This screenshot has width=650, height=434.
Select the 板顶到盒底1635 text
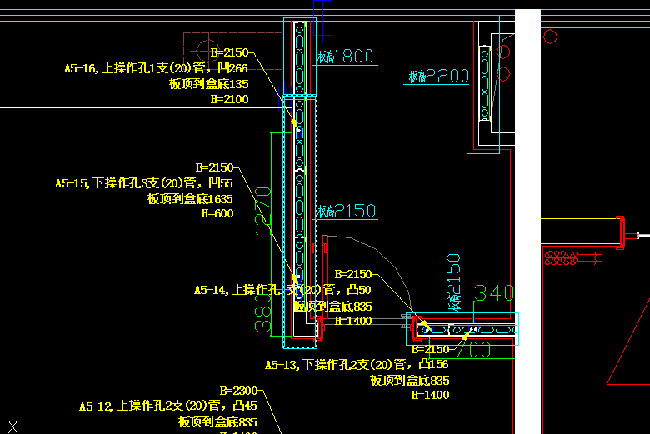(189, 199)
